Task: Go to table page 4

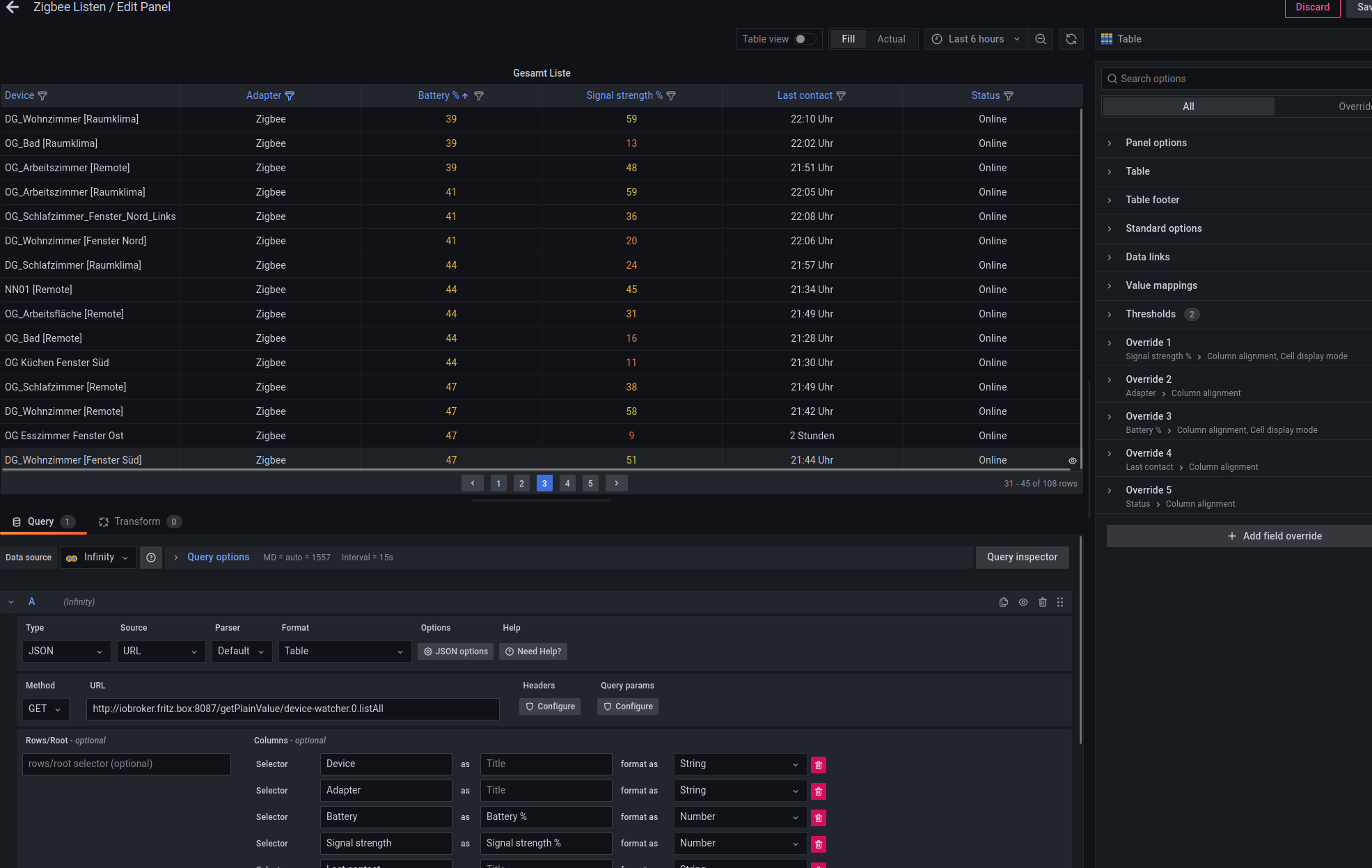Action: point(567,483)
